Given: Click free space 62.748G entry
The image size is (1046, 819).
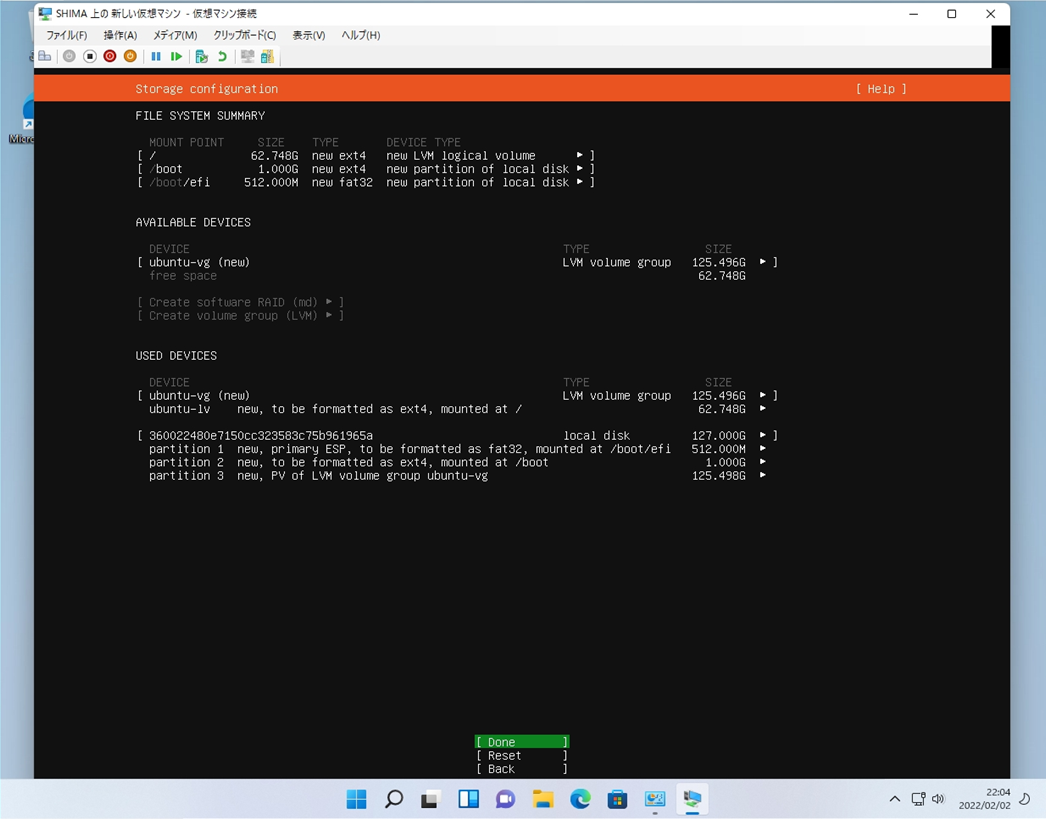Looking at the screenshot, I should pyautogui.click(x=447, y=275).
